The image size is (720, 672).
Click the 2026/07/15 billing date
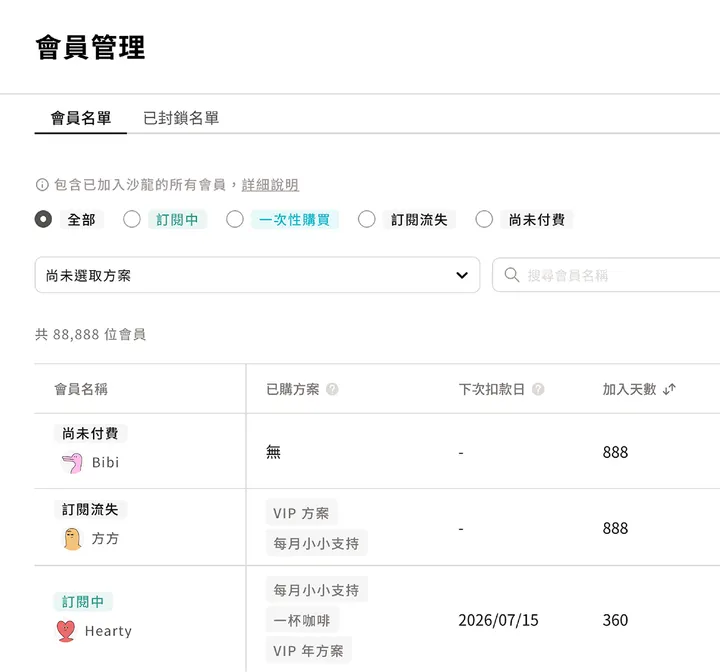(x=498, y=620)
